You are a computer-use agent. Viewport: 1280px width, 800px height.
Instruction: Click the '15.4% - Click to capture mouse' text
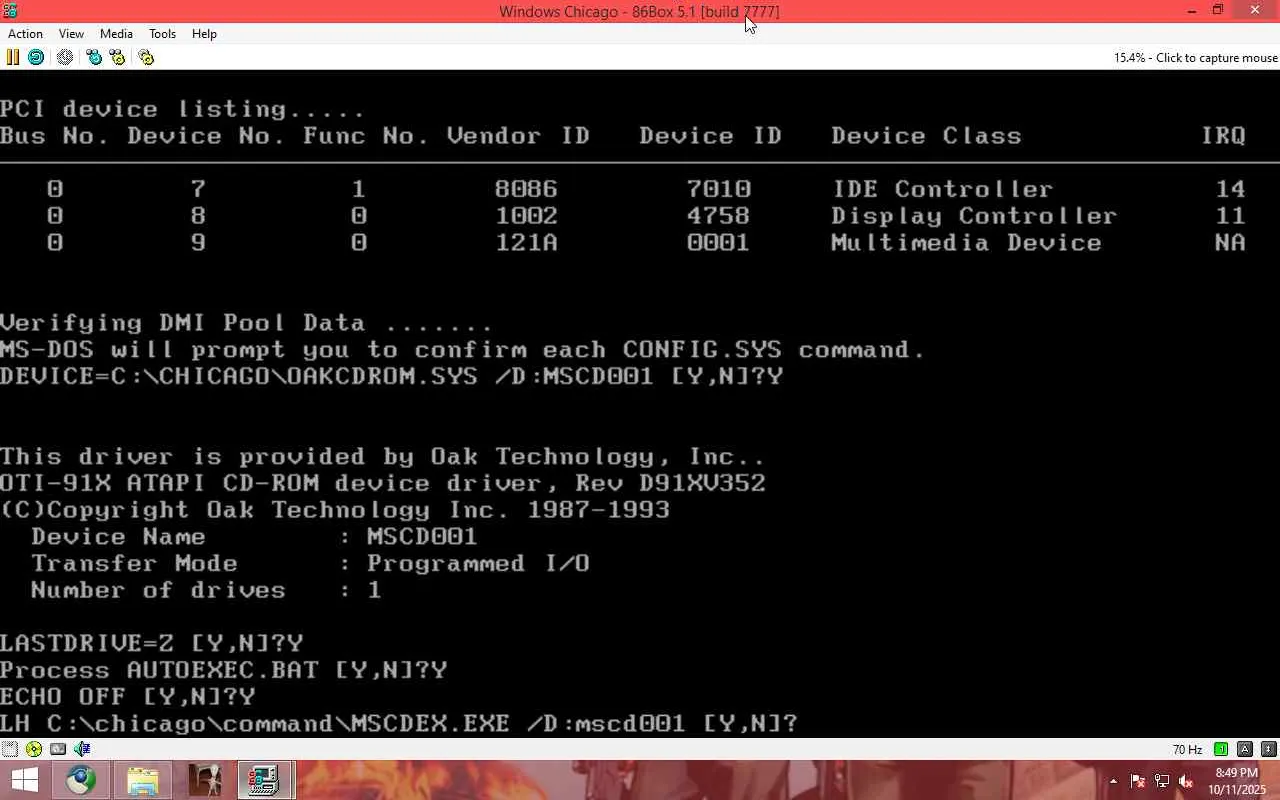click(x=1196, y=58)
